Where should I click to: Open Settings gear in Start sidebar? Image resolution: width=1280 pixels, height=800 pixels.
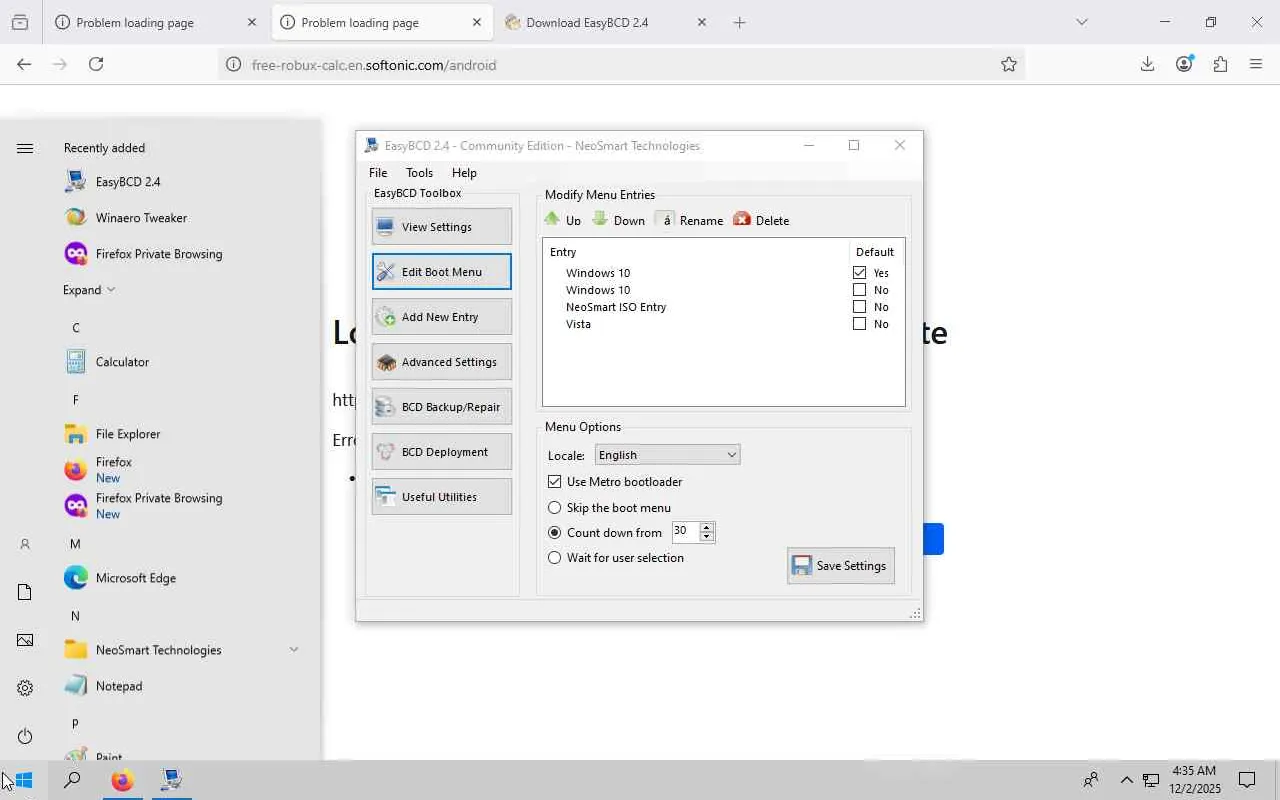coord(25,688)
